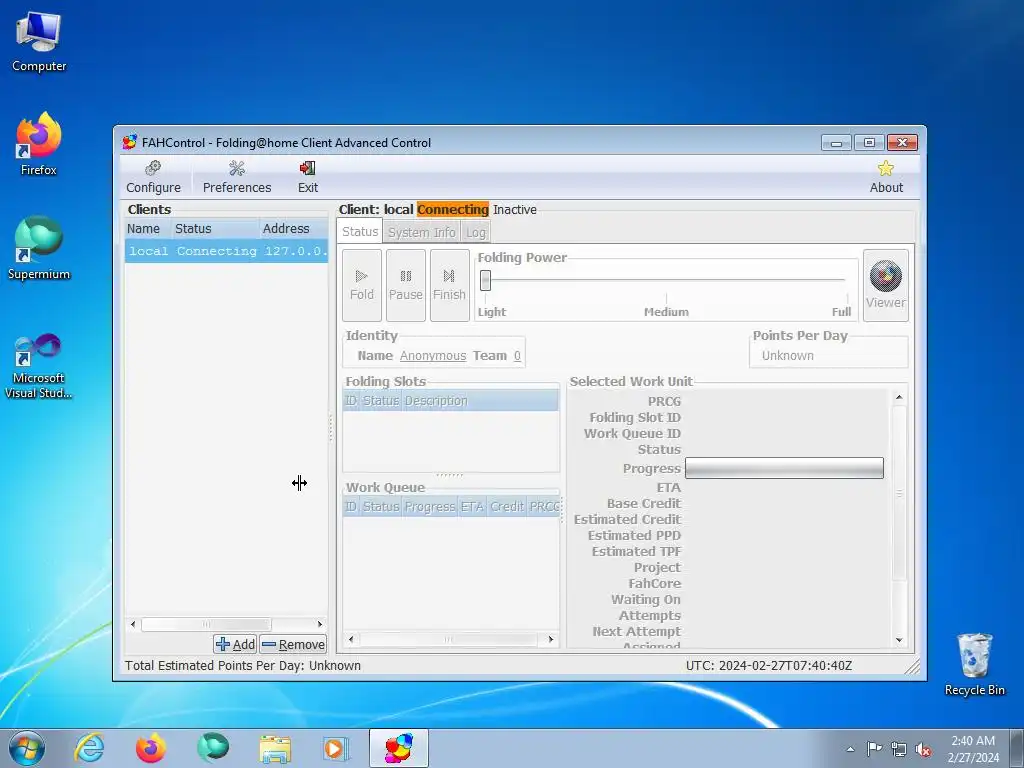Click the network tray icon
Viewport: 1024px width, 768px height.
tap(899, 749)
